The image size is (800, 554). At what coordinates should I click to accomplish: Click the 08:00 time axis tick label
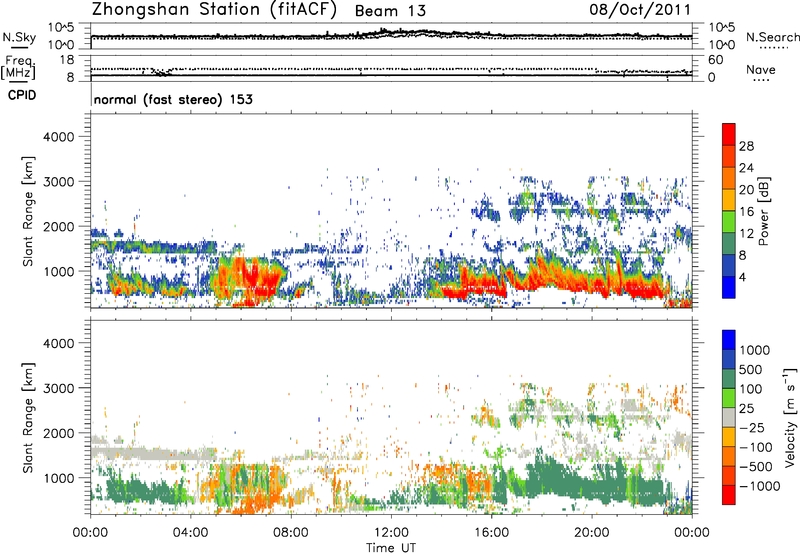click(x=291, y=533)
